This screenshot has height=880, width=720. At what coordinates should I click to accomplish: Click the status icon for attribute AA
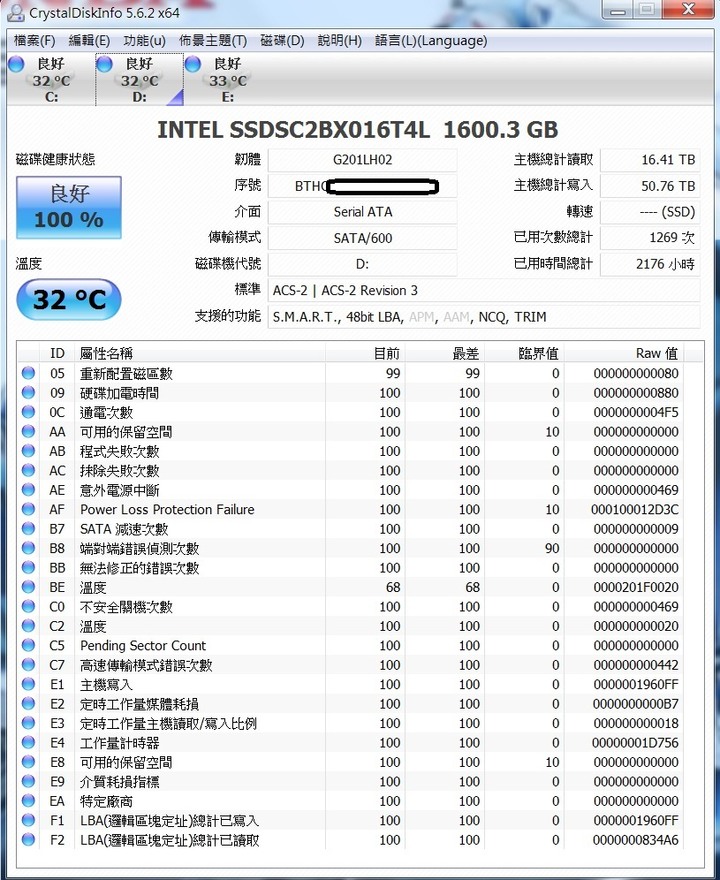pyautogui.click(x=28, y=431)
